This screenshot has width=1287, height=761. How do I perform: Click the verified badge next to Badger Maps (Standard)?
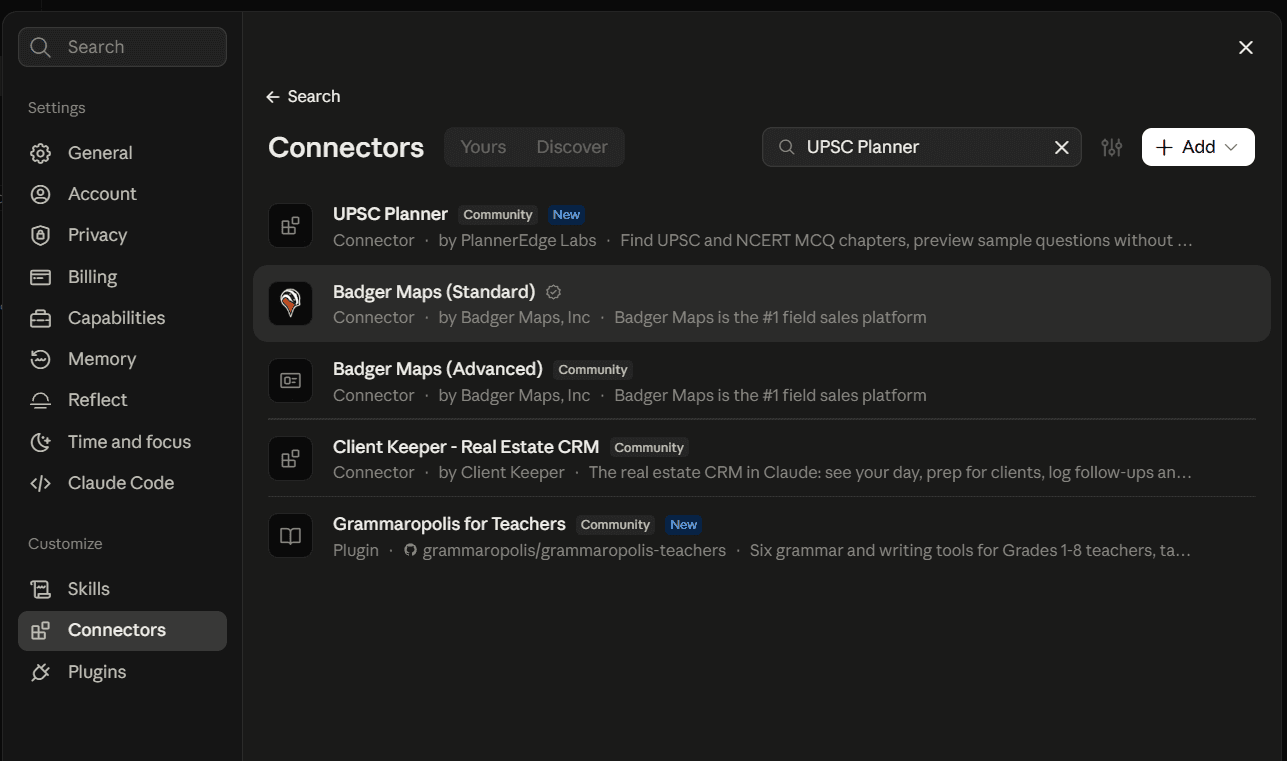click(554, 292)
